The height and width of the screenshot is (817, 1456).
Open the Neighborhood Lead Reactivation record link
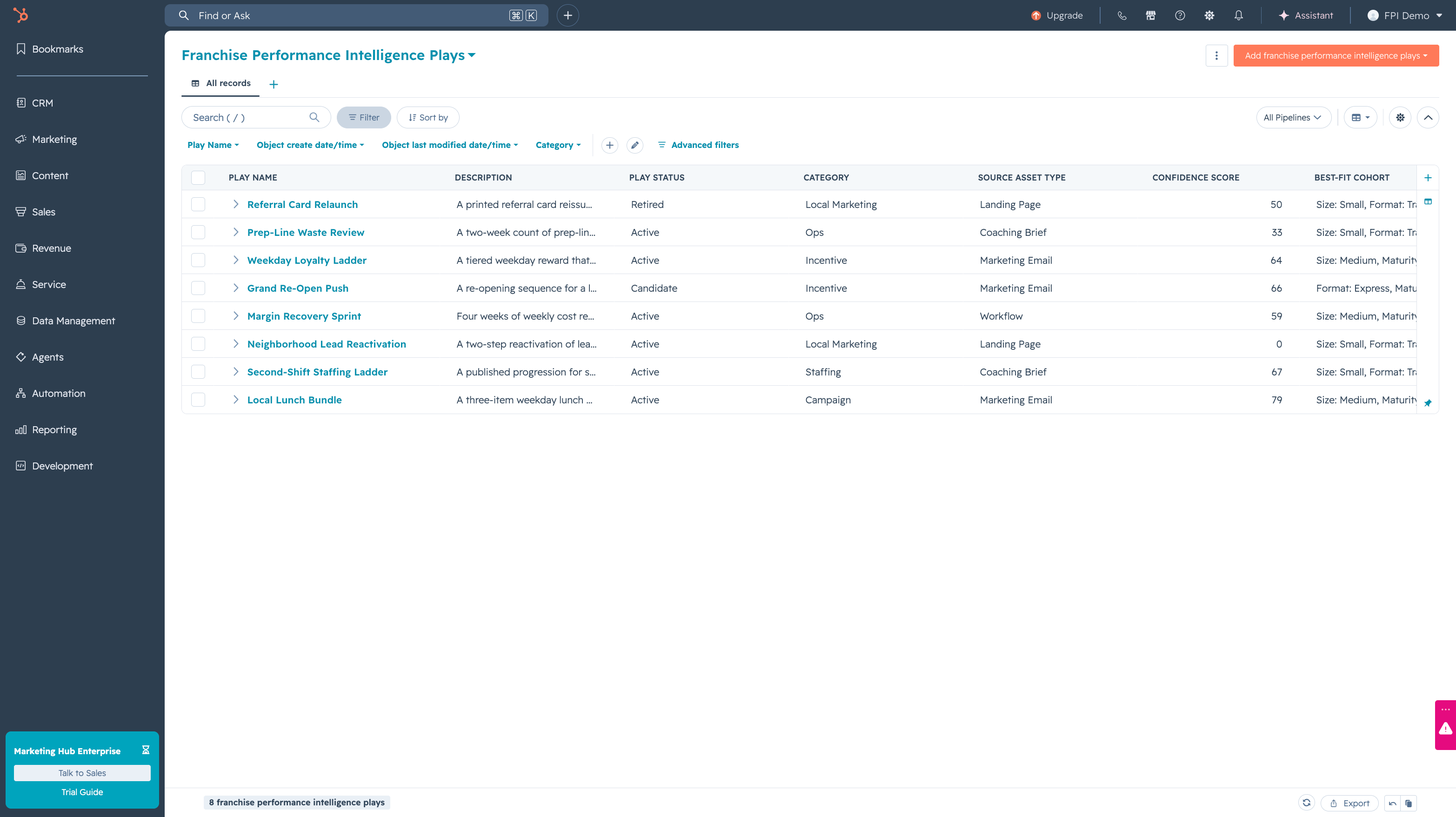327,344
